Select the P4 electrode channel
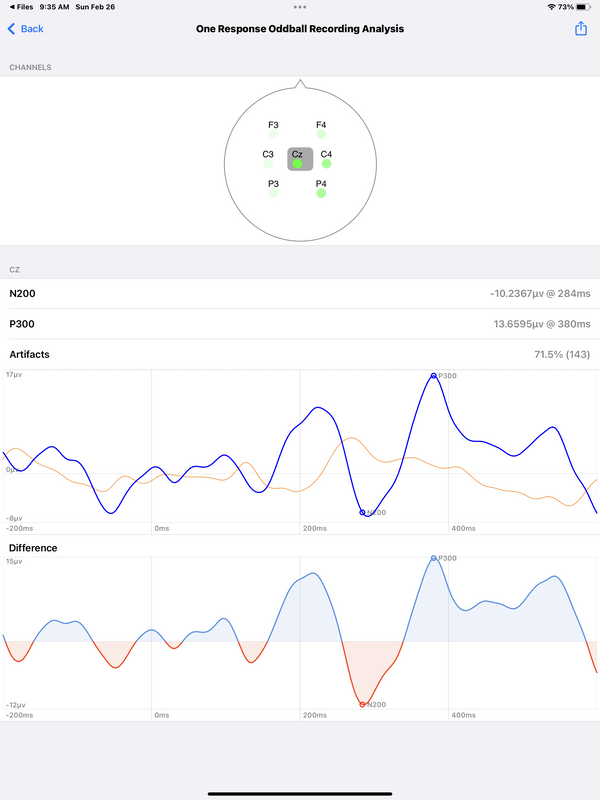 (x=321, y=188)
